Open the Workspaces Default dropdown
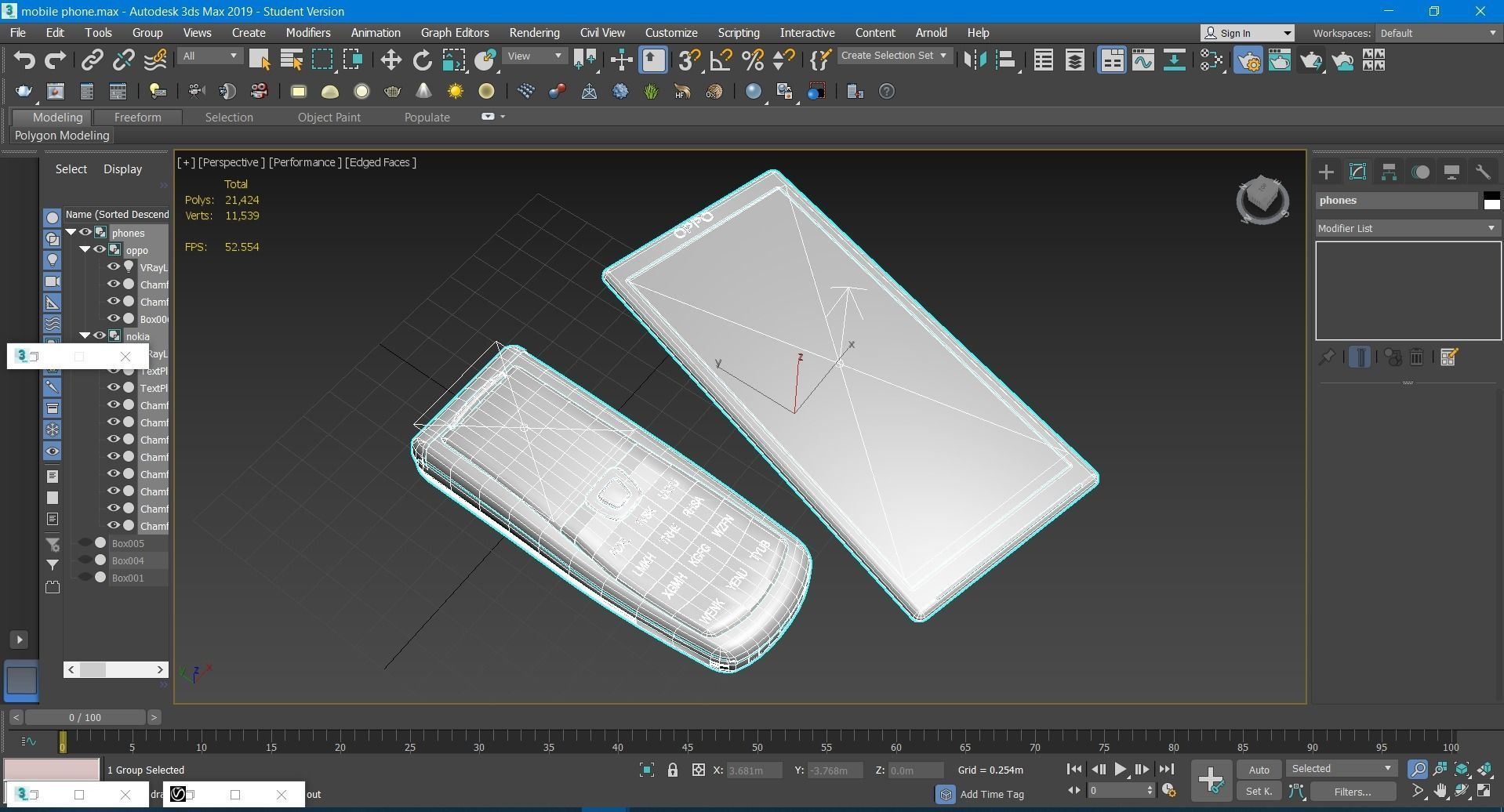This screenshot has height=812, width=1504. point(1437,33)
